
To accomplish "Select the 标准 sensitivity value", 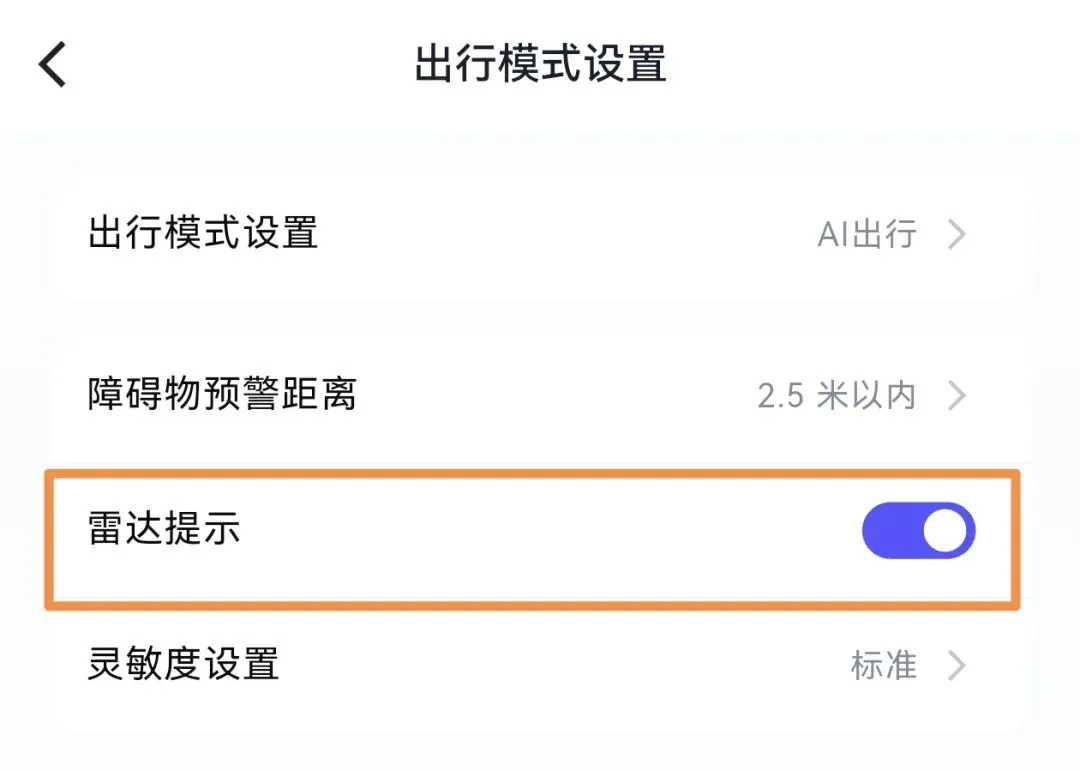I will coord(883,665).
